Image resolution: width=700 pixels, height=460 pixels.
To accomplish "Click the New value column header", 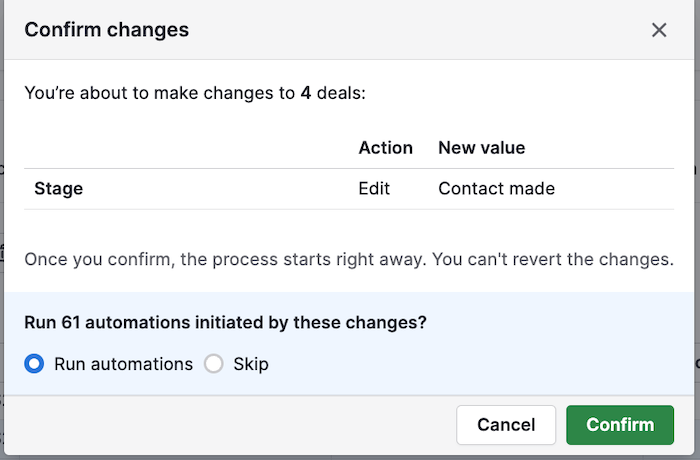I will (x=481, y=147).
